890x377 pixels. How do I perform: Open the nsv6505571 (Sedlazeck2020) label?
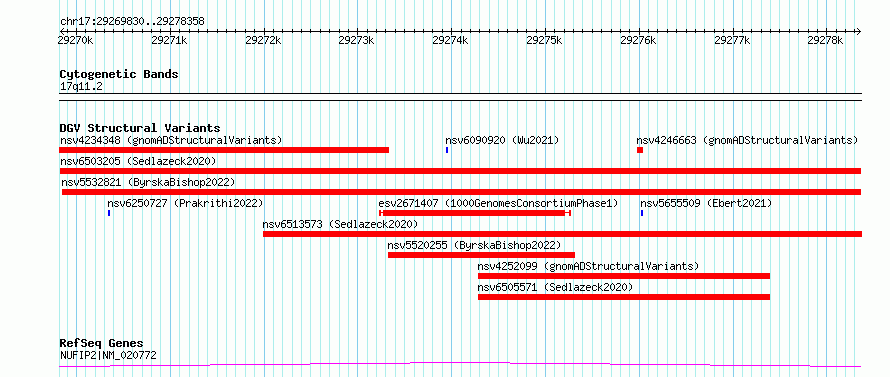click(x=555, y=287)
